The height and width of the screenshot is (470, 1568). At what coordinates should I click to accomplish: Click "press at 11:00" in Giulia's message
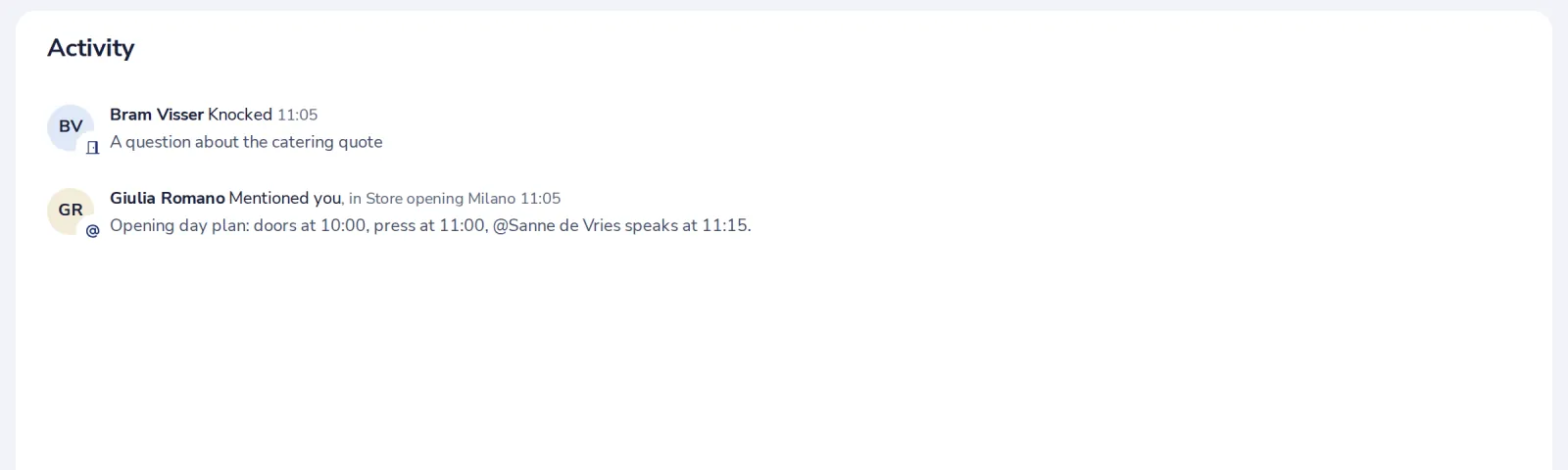tap(430, 225)
